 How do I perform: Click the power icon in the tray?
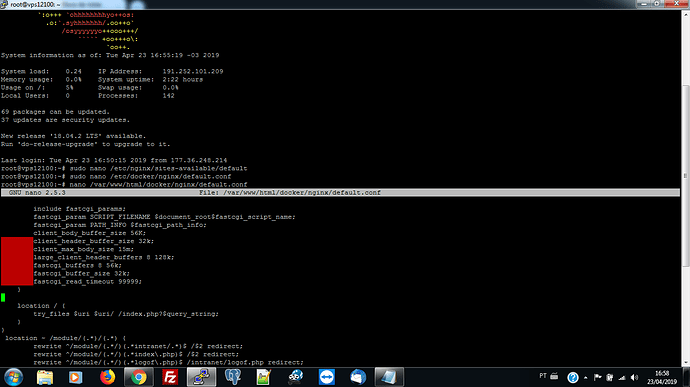coord(609,377)
